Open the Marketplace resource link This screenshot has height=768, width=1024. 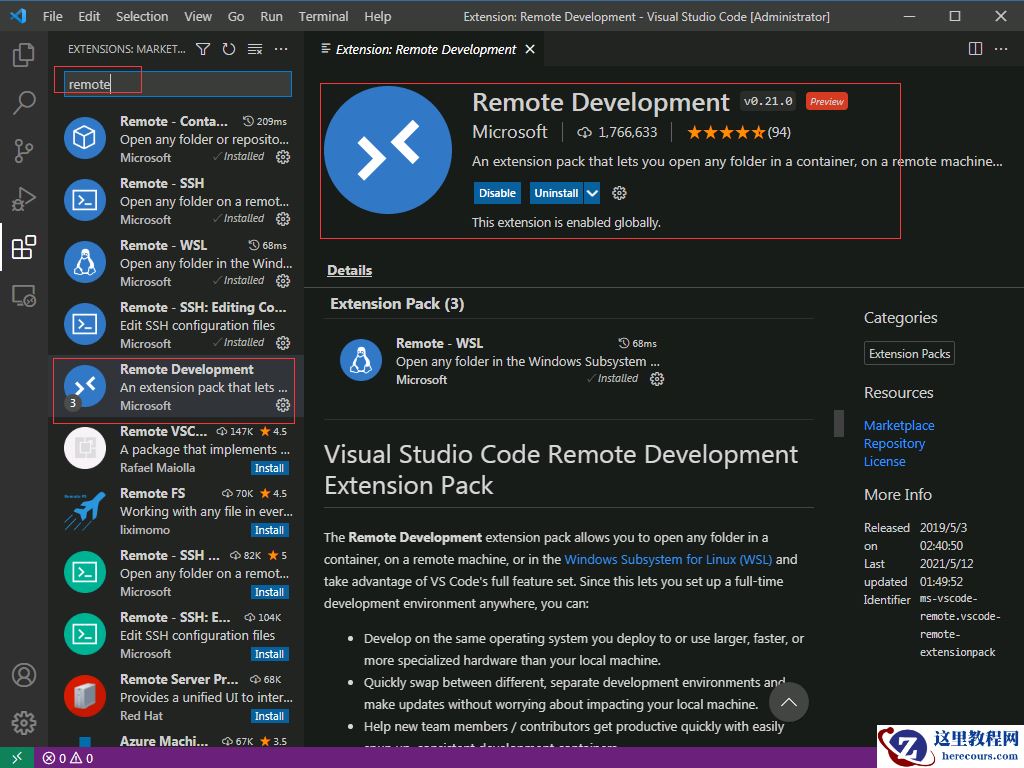[899, 425]
